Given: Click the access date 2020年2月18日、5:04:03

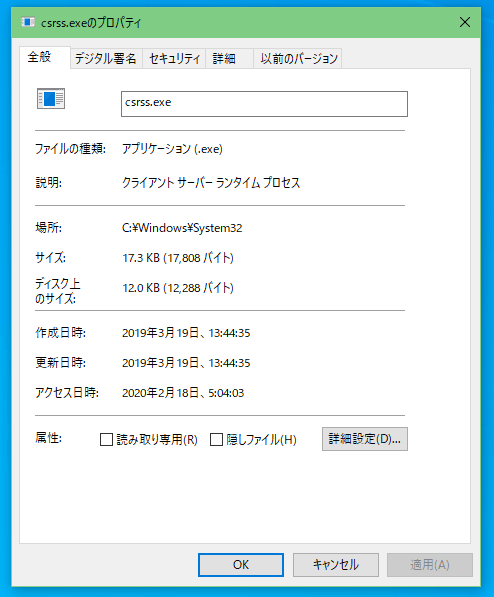Looking at the screenshot, I should [x=183, y=393].
